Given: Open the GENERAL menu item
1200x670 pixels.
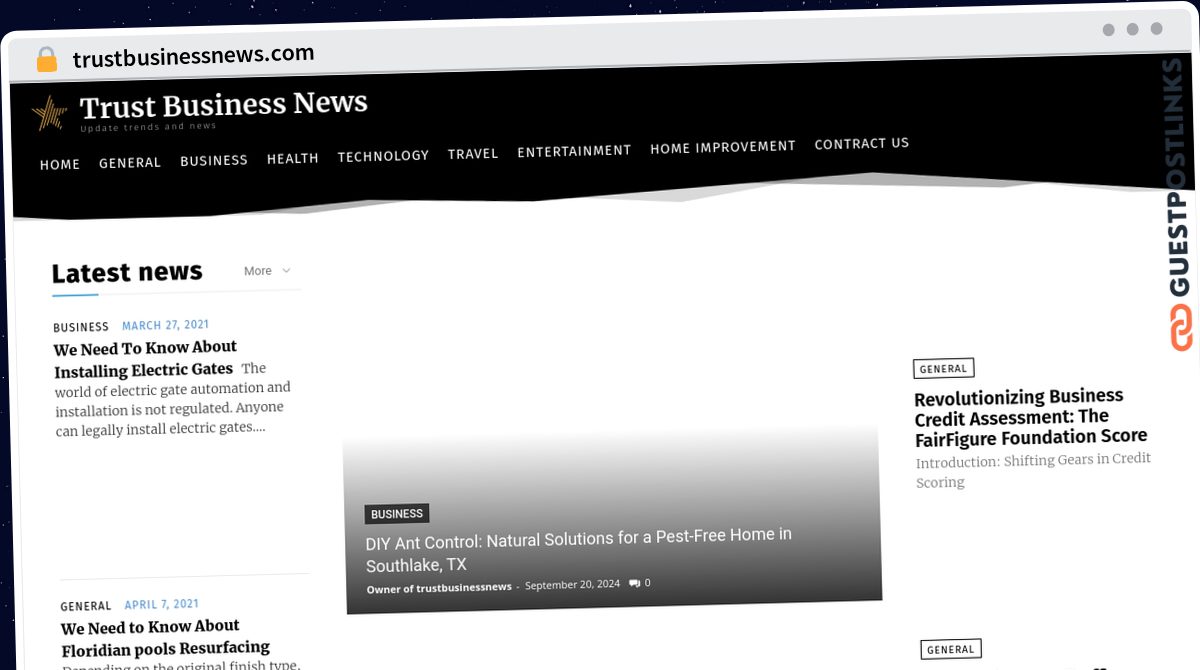Looking at the screenshot, I should pyautogui.click(x=130, y=162).
